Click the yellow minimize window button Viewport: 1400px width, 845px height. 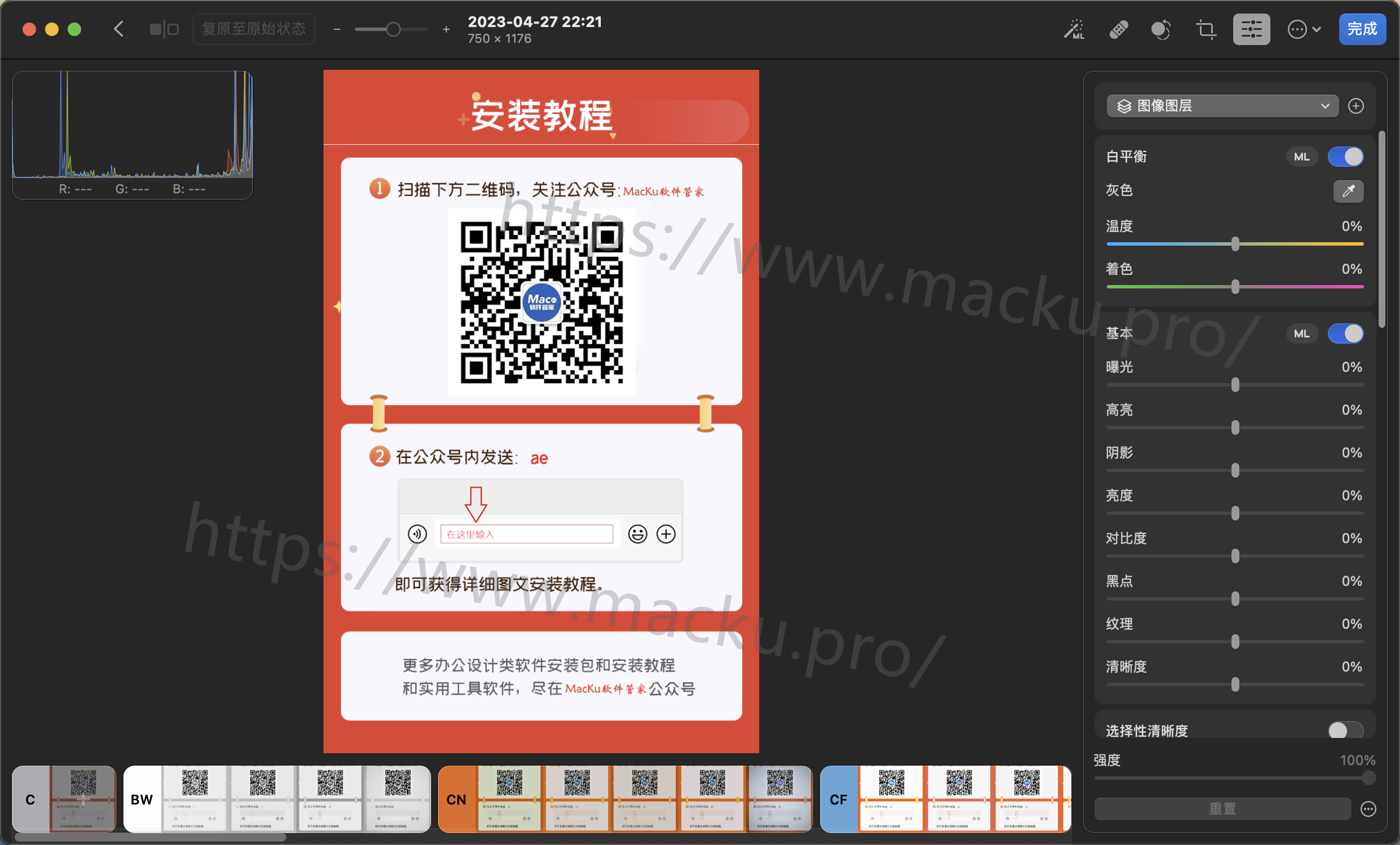tap(52, 29)
